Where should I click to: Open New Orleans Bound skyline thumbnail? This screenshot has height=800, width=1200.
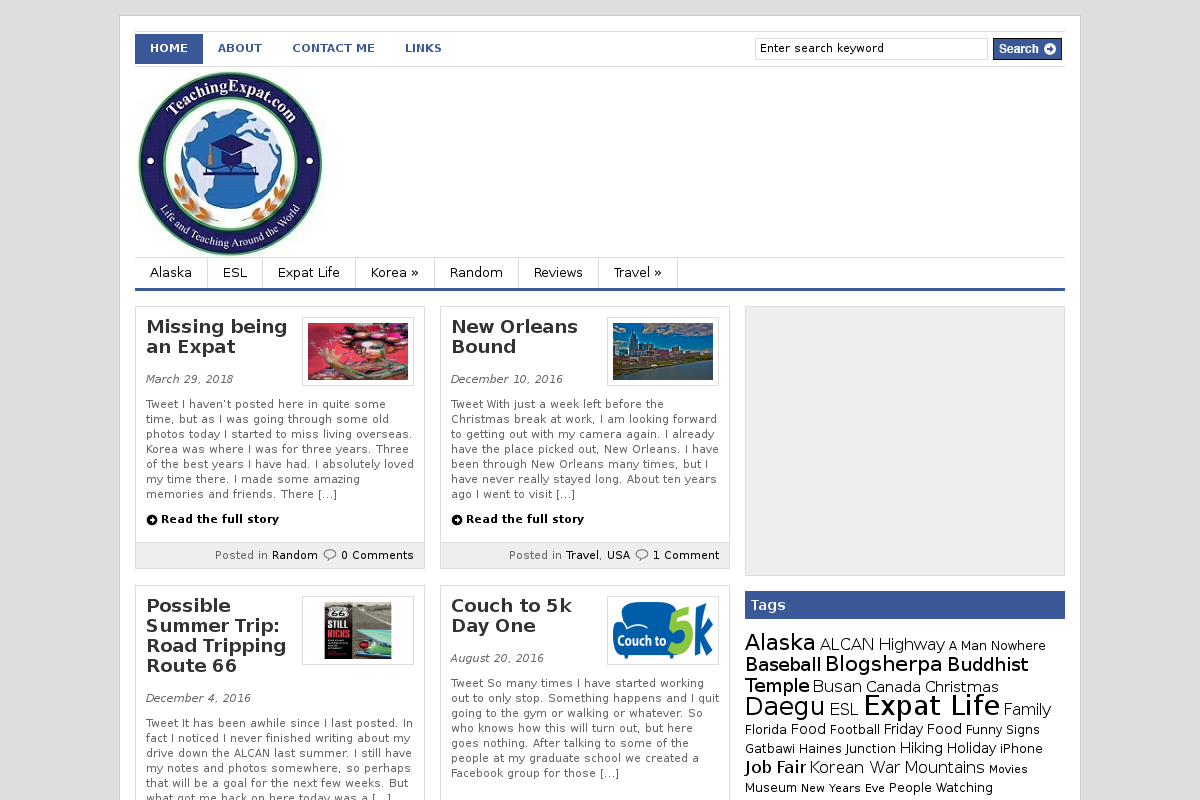(x=663, y=351)
